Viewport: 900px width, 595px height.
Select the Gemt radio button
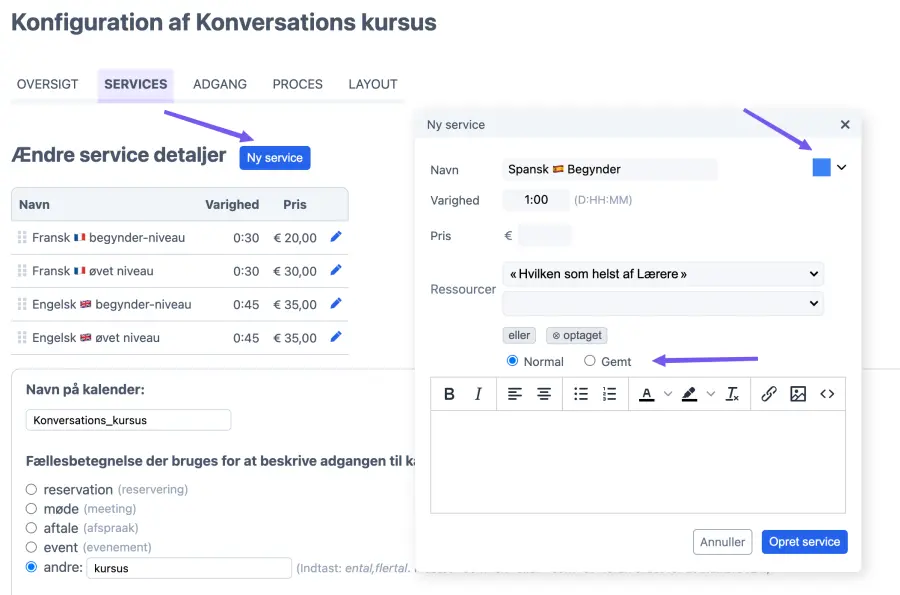(590, 361)
